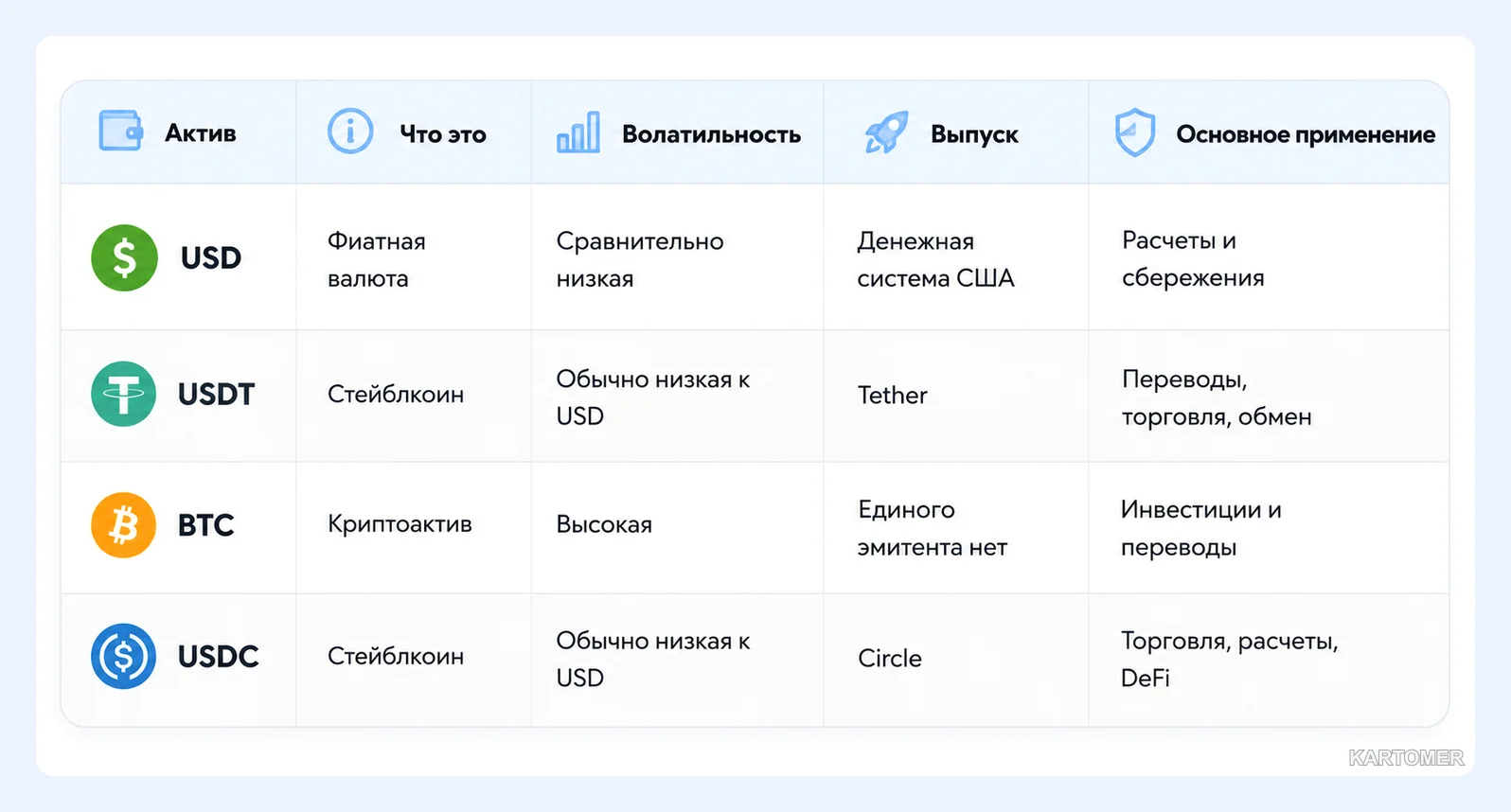Click the info icon beside Что это

pos(350,131)
